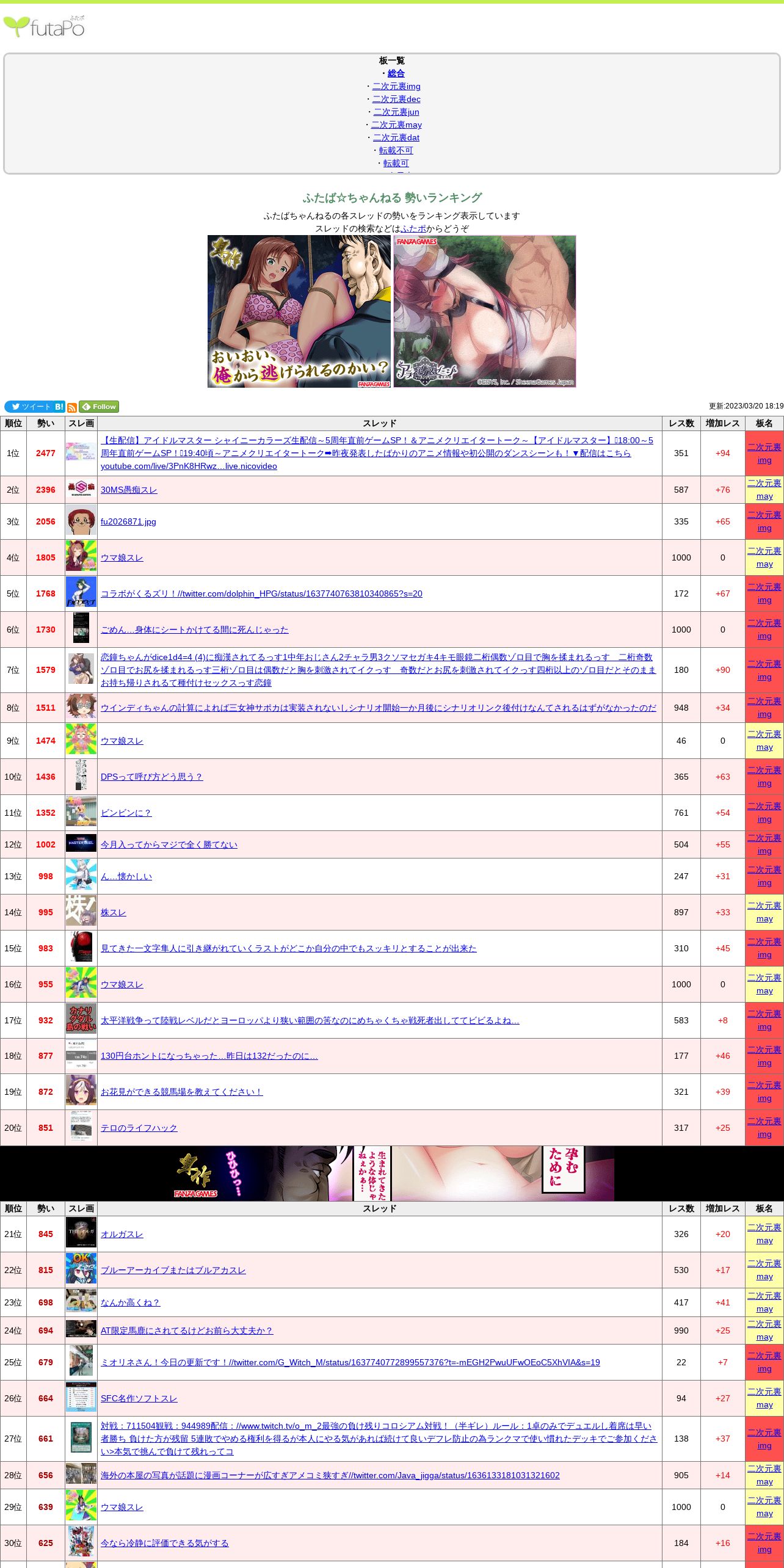784x1568 pixels.
Task: Open the 二次元裏may board link in the 2位 row
Action: [x=764, y=490]
